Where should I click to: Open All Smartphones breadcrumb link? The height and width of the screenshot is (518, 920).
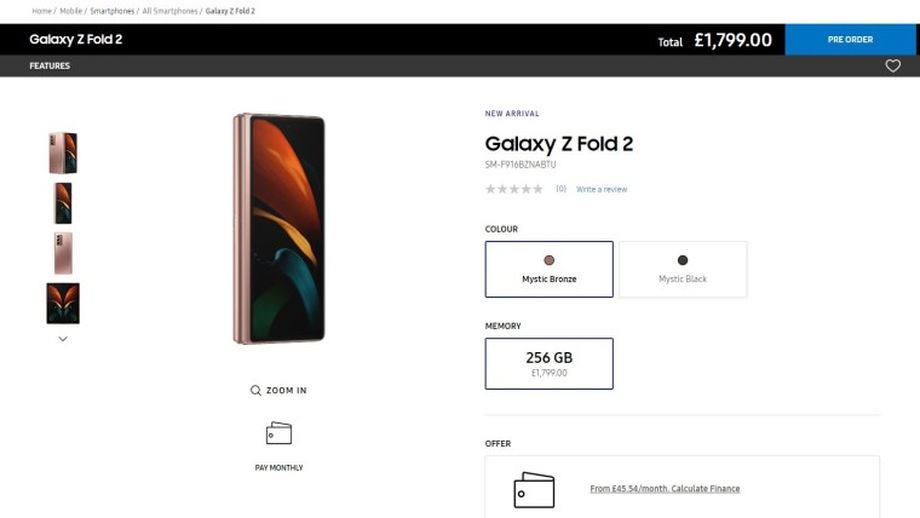[x=169, y=11]
